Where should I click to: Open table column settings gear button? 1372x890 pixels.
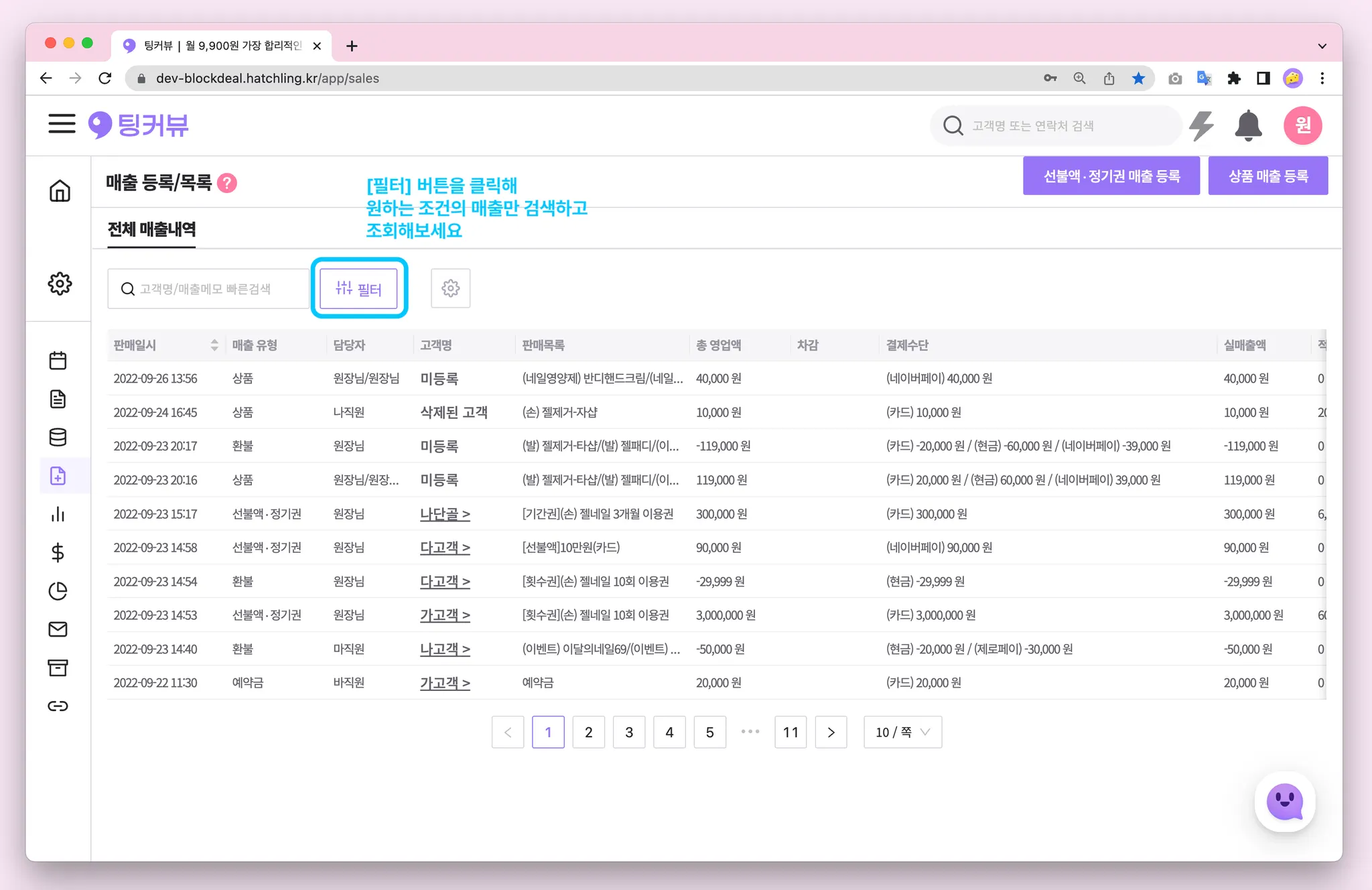pyautogui.click(x=450, y=288)
